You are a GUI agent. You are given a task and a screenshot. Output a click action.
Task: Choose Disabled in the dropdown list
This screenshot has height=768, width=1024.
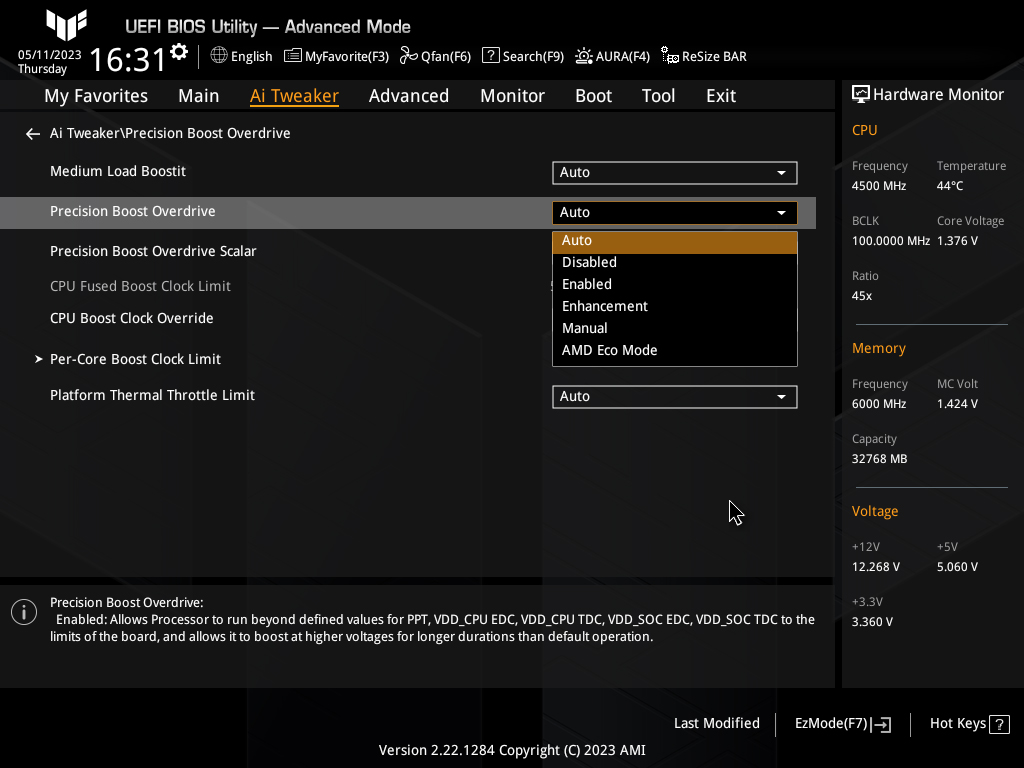675,262
